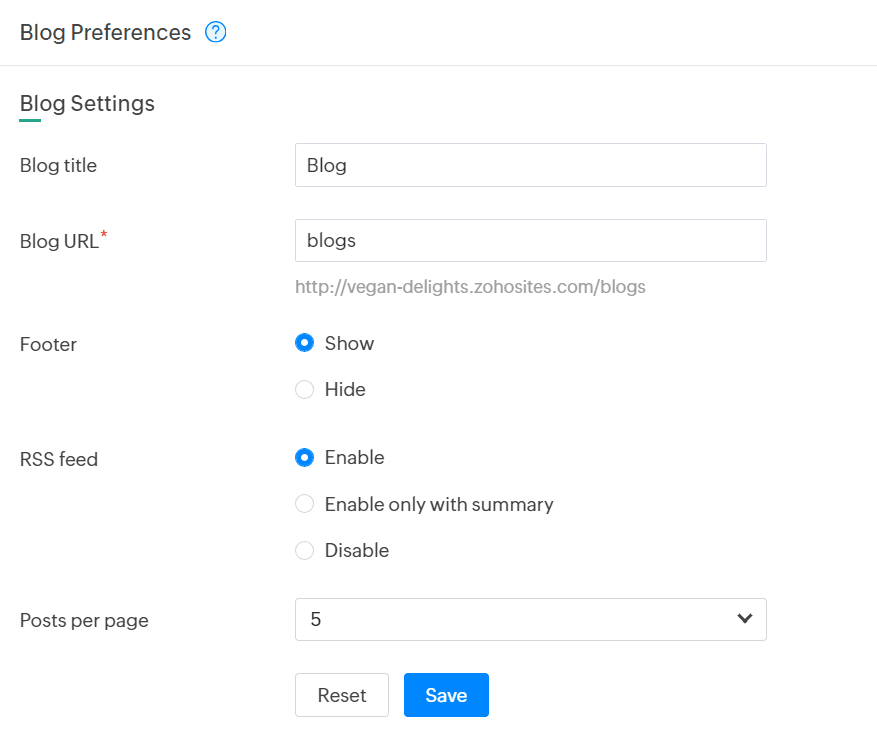Screen dimensions: 877x739
Task: Click the Show label for footer
Action: pos(350,343)
